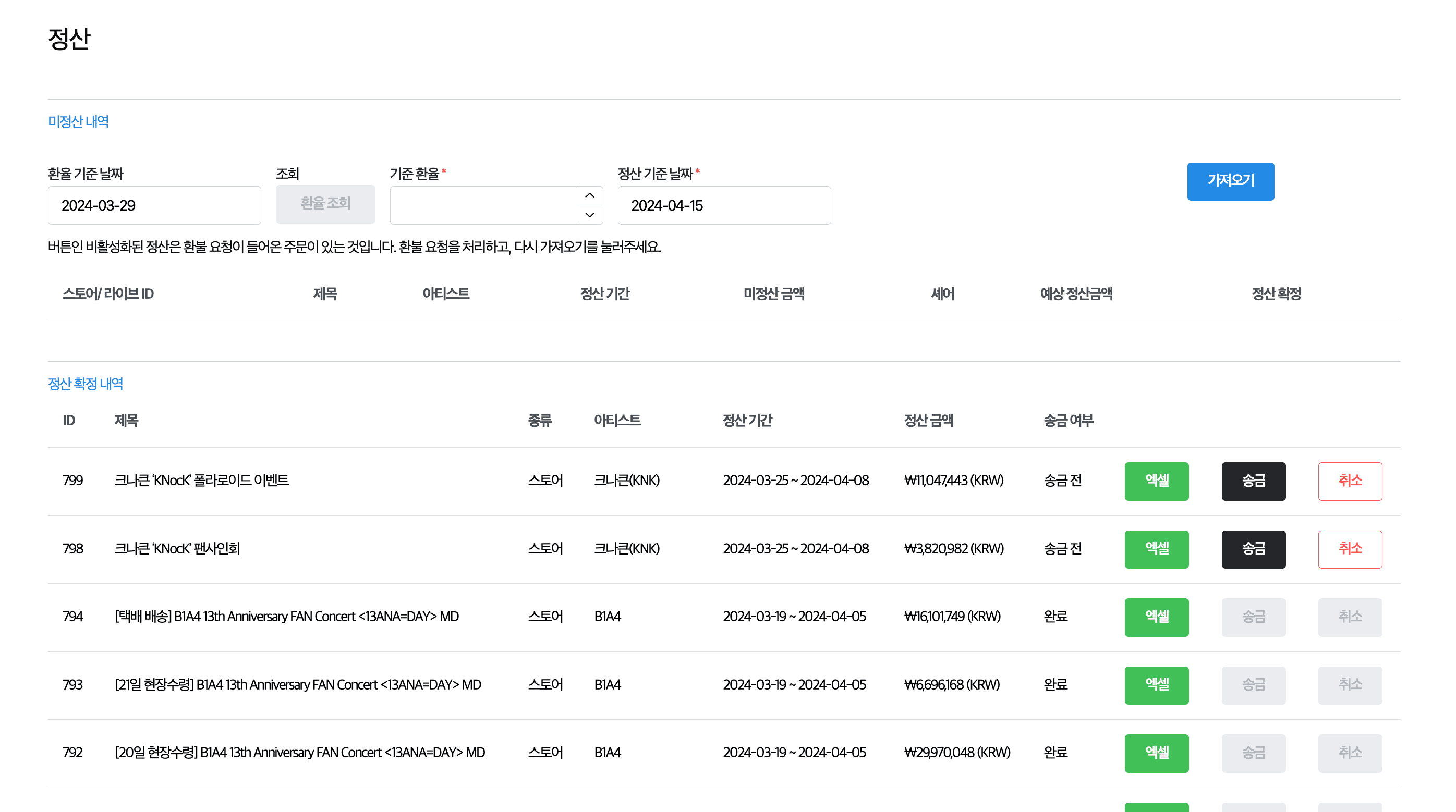Download 엑셀 for row 794
This screenshot has width=1456, height=812.
point(1157,618)
